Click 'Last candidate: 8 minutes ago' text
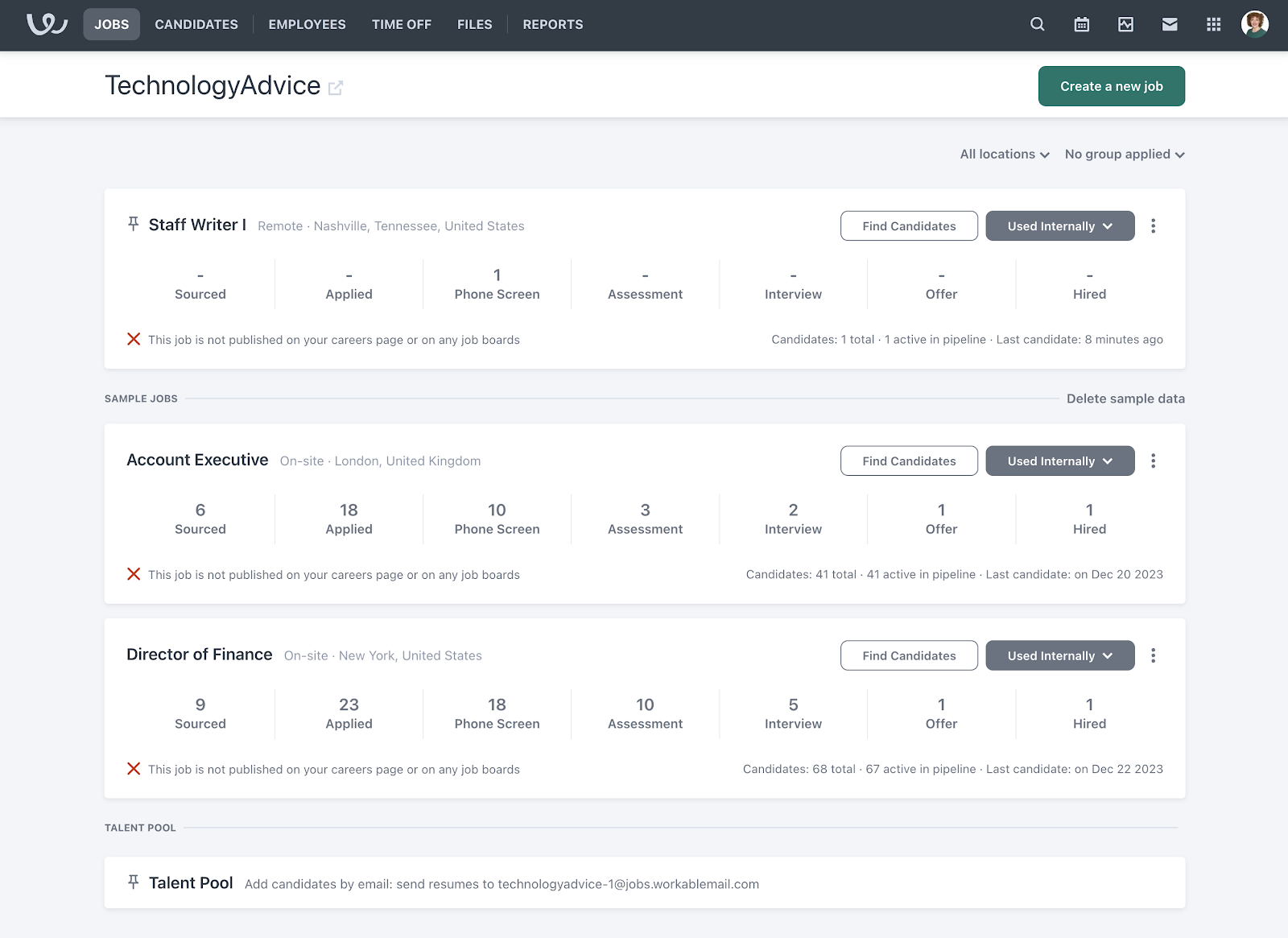 1080,340
